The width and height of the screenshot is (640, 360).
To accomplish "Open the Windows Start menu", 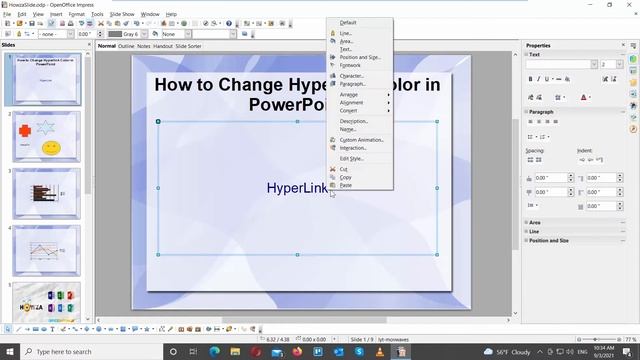I will pyautogui.click(x=10, y=351).
